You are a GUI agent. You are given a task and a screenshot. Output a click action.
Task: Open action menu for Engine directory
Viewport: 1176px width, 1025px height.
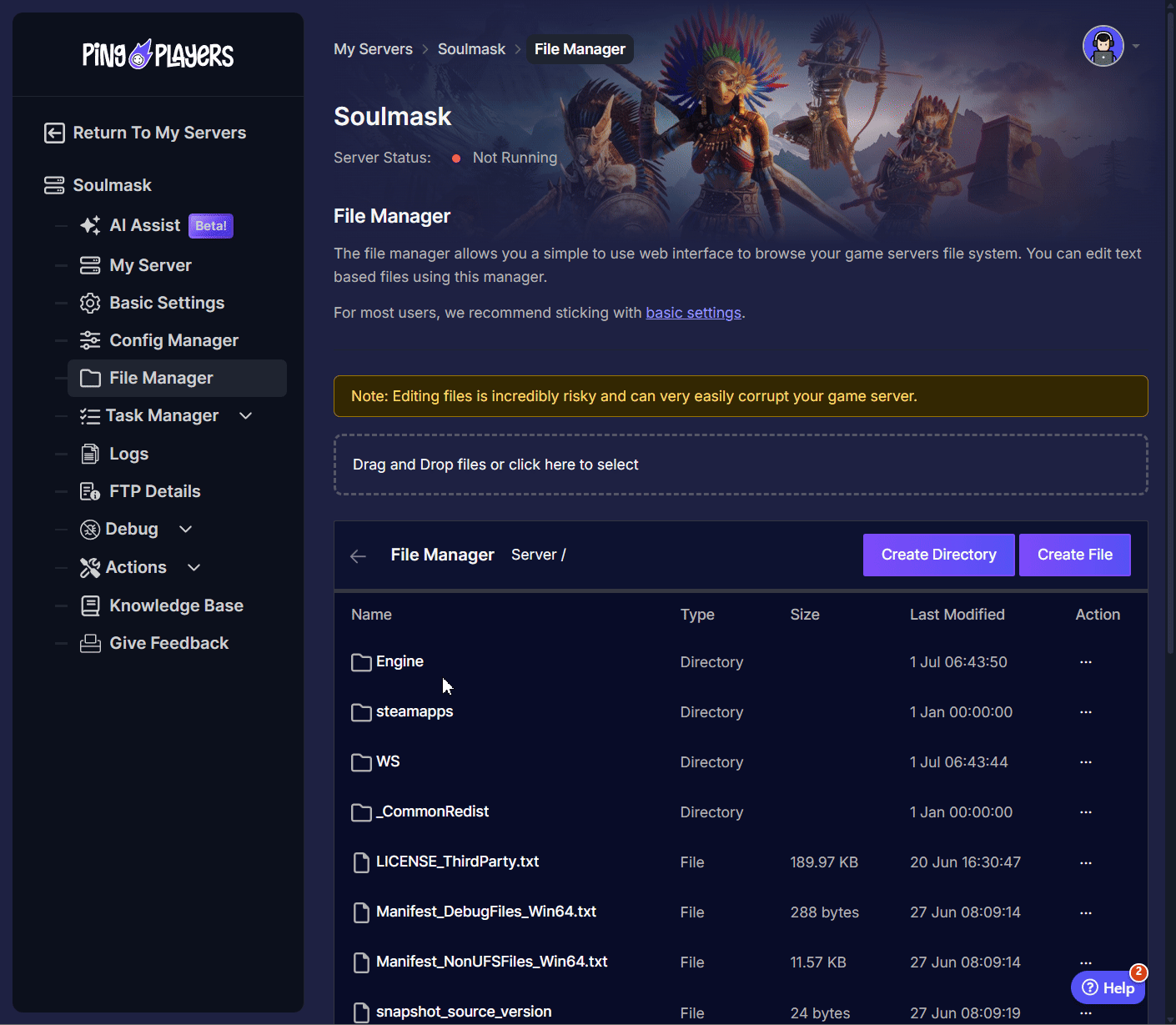coord(1085,662)
